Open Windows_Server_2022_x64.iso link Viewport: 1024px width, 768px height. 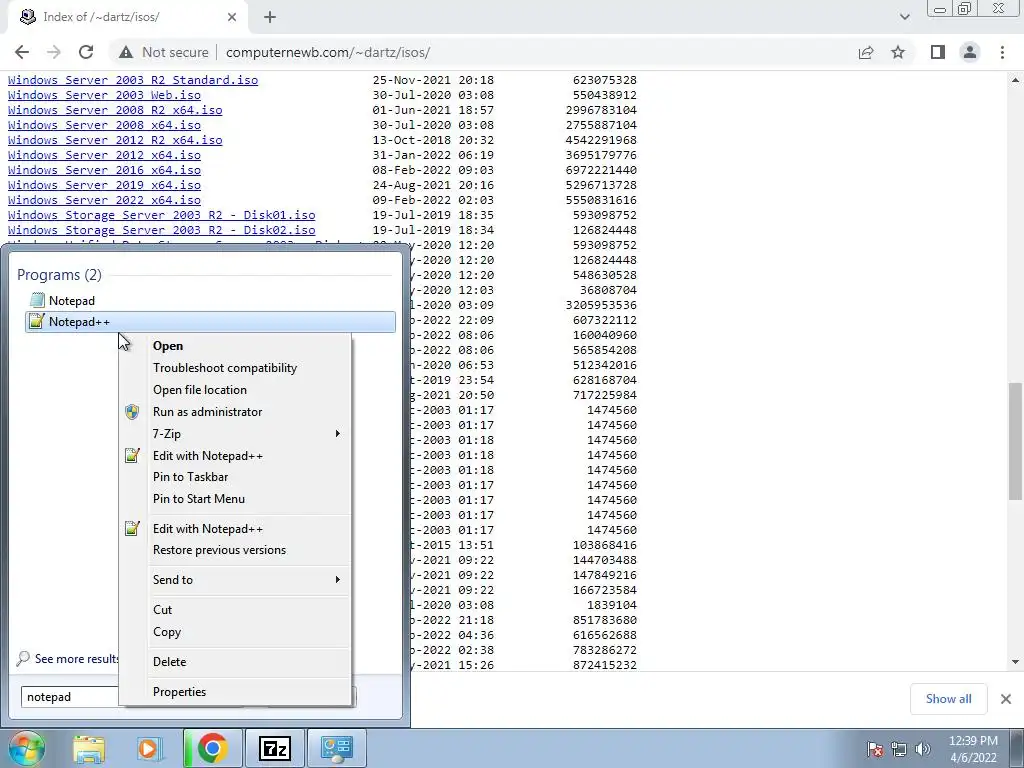click(x=104, y=200)
